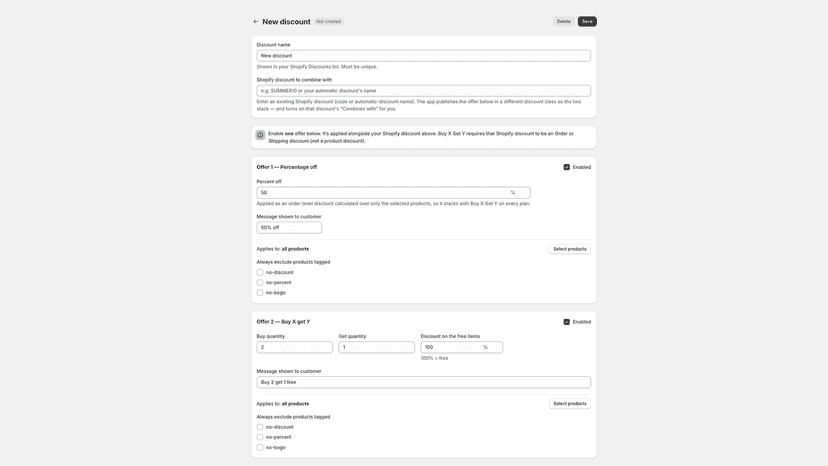Image resolution: width=828 pixels, height=466 pixels.
Task: Check no-bogo under Offer 2
Action: (260, 448)
